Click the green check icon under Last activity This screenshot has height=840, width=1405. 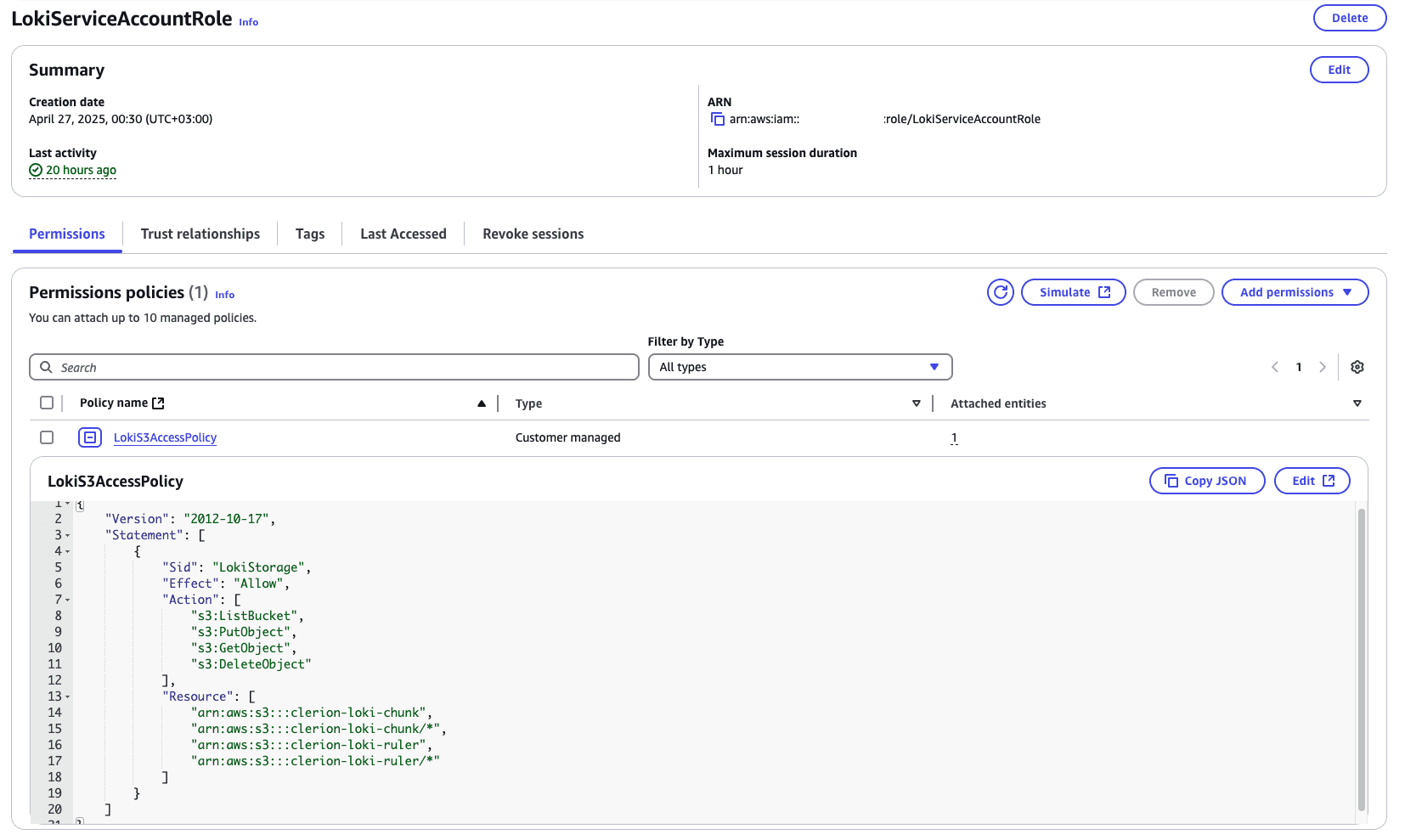[36, 170]
